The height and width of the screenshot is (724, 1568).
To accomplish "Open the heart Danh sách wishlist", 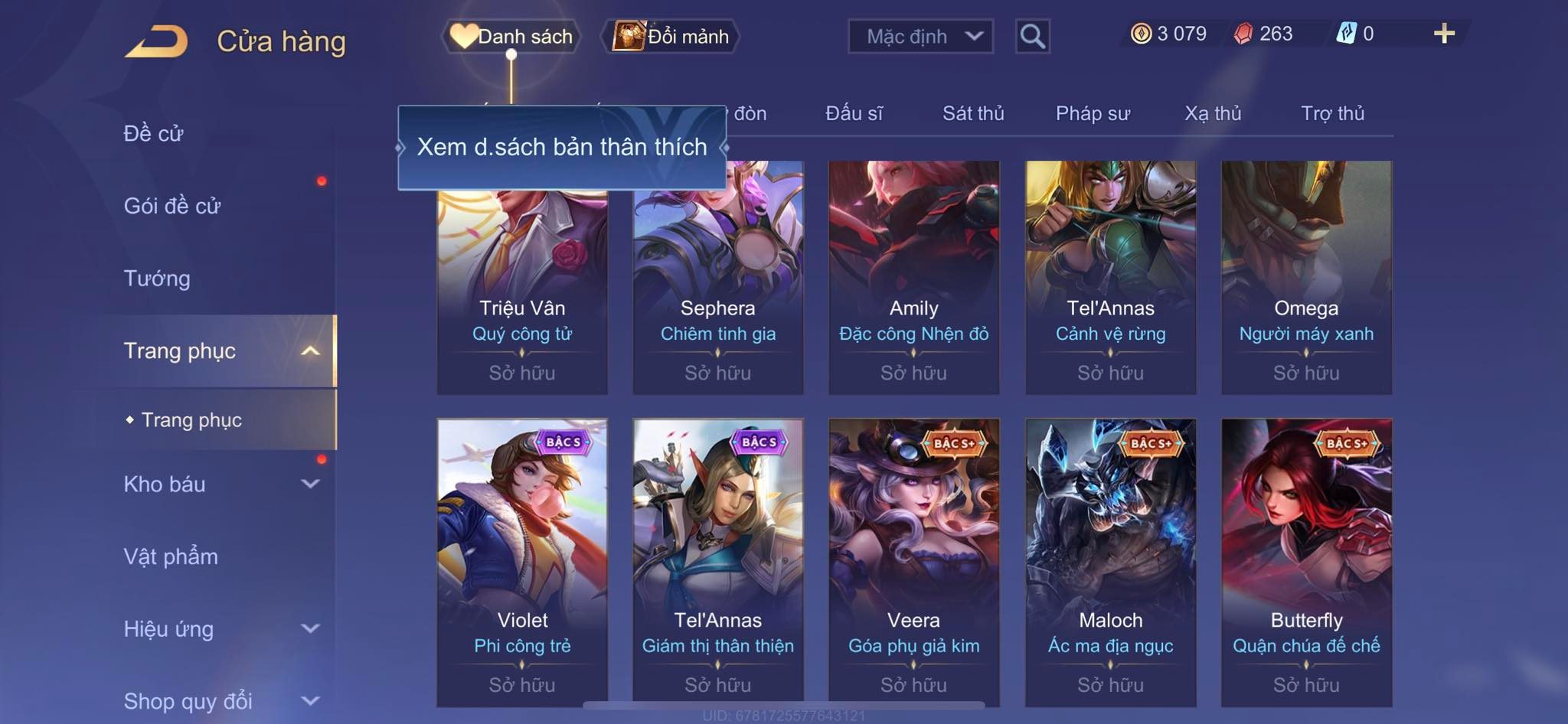I will click(511, 36).
